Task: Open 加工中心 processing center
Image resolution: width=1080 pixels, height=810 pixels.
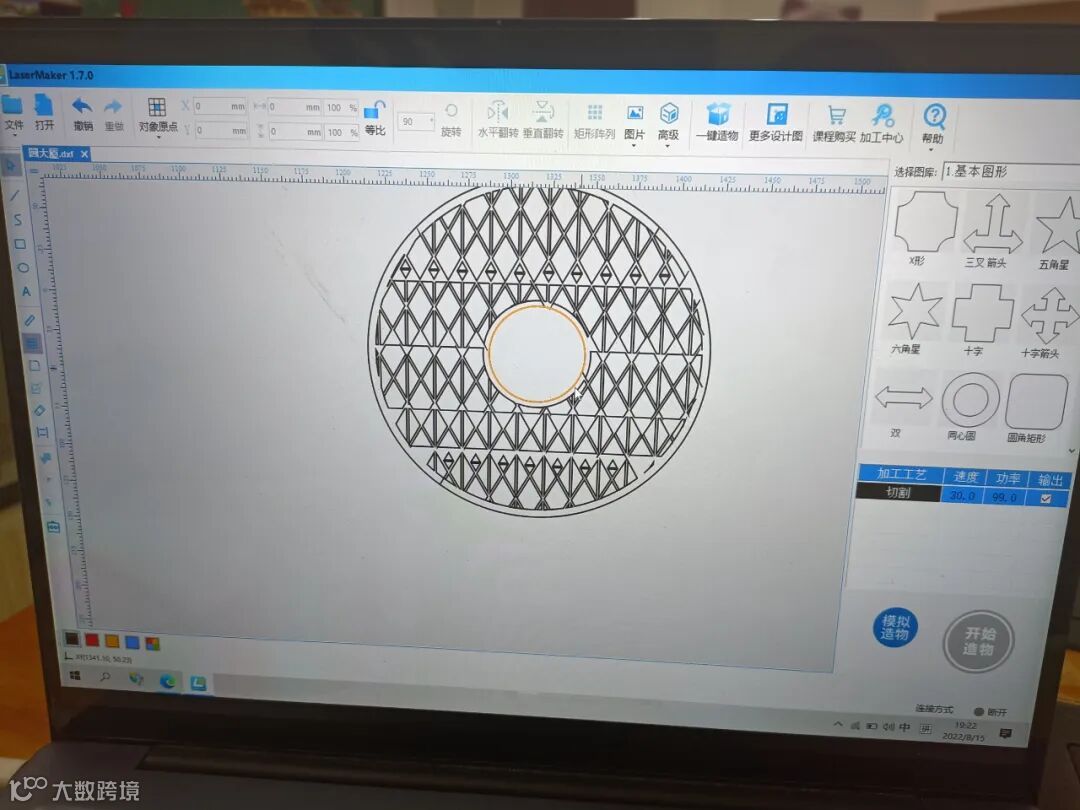Action: coord(882,115)
